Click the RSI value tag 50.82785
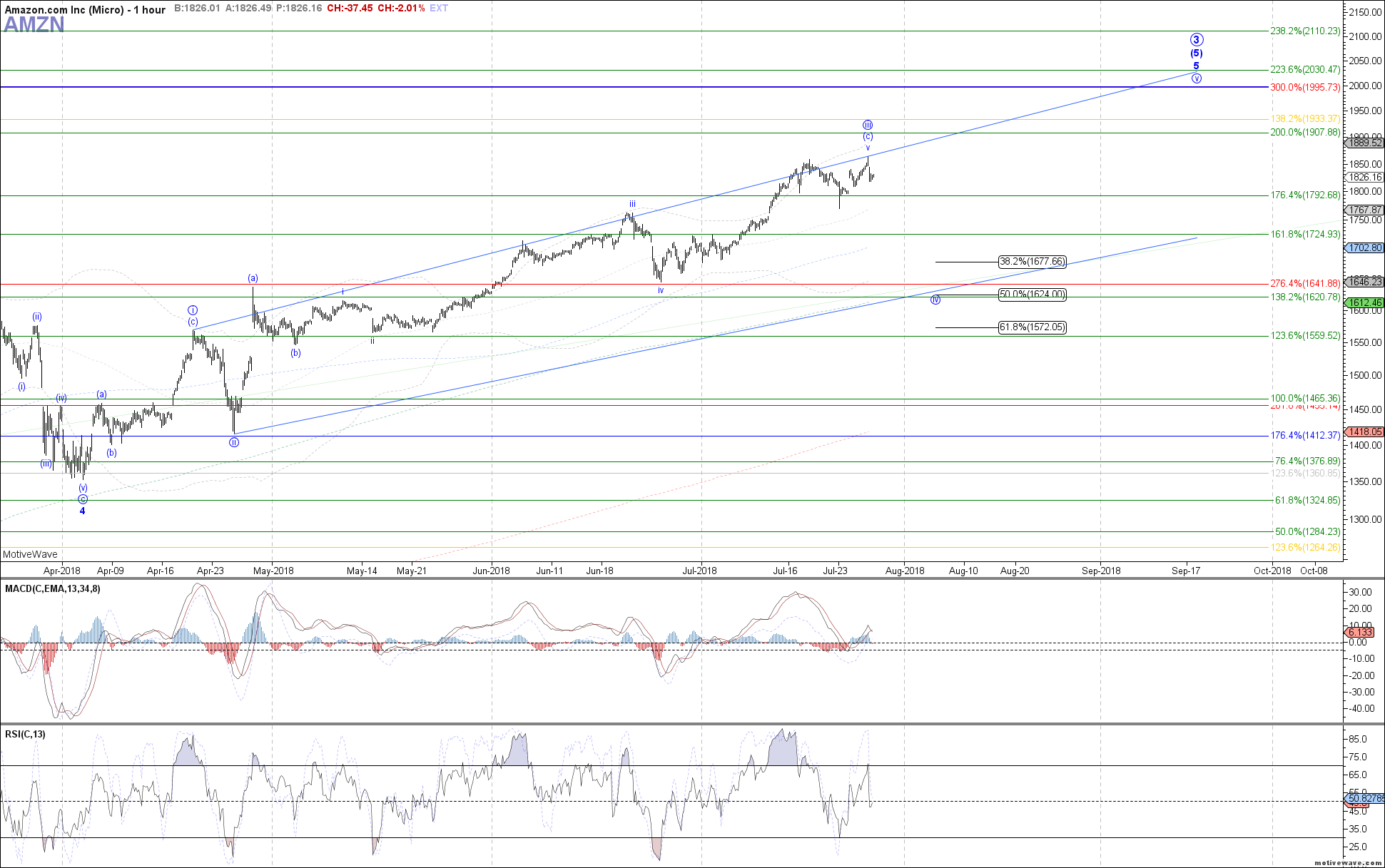This screenshot has height=868, width=1385. (x=1364, y=798)
